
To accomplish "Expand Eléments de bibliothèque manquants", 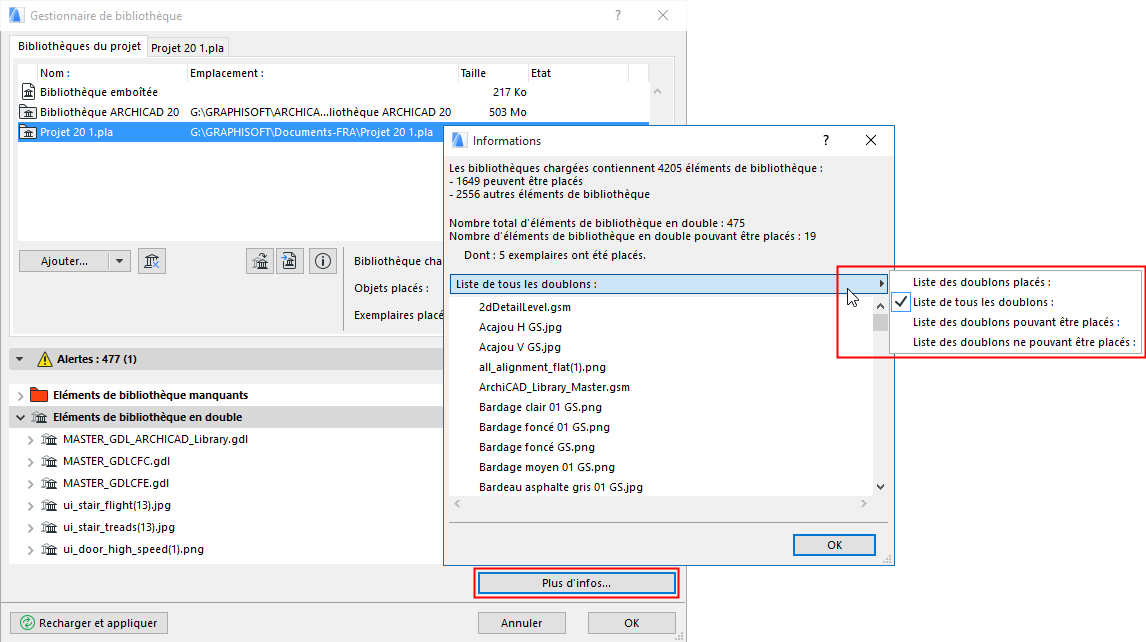I will (20, 396).
